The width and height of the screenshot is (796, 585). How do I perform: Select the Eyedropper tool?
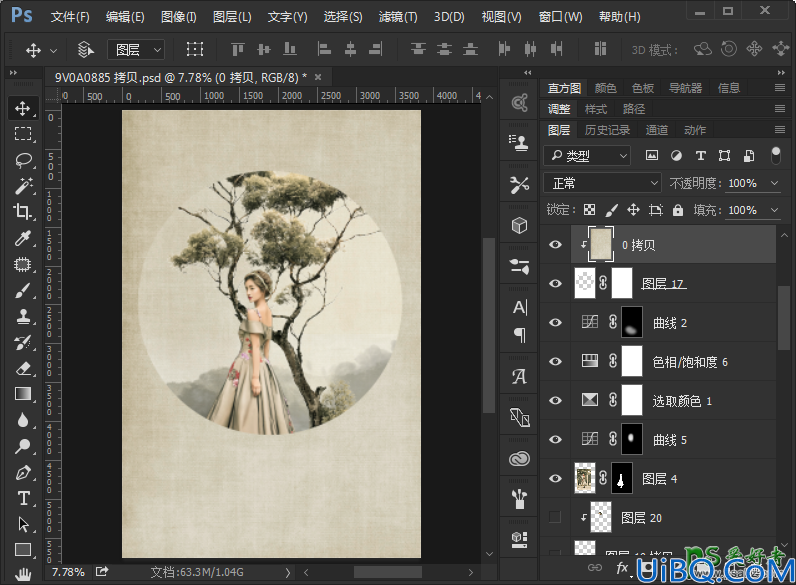tap(22, 238)
